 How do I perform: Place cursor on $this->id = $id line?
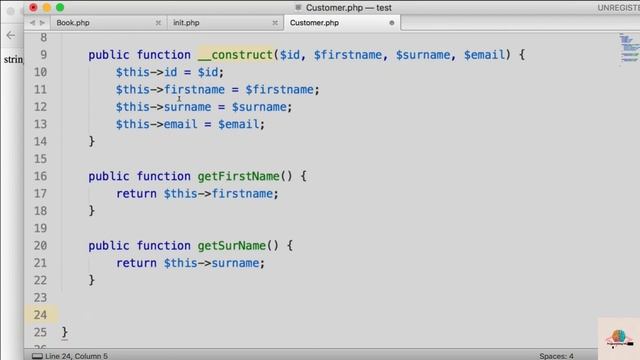[x=170, y=72]
